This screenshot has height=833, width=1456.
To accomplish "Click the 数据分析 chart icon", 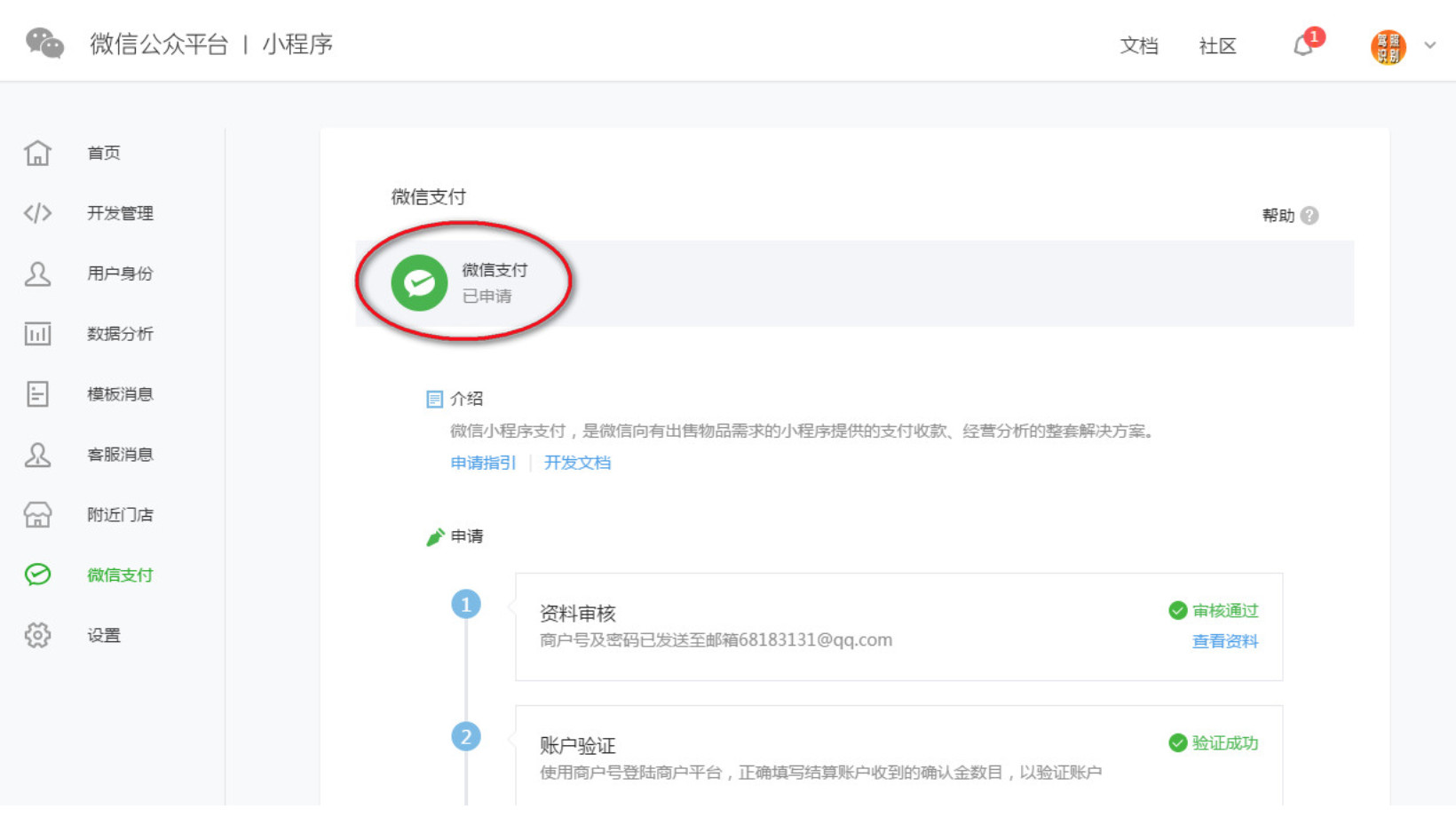I will 37,334.
